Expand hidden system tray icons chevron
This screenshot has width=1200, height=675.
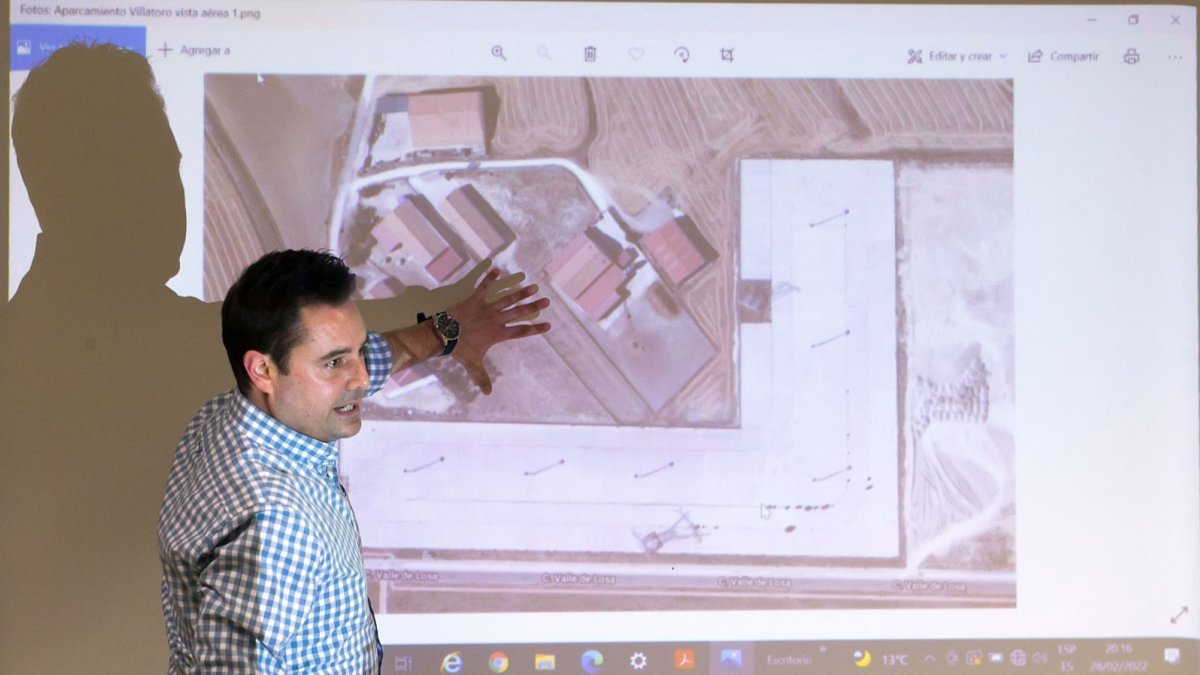coord(929,658)
